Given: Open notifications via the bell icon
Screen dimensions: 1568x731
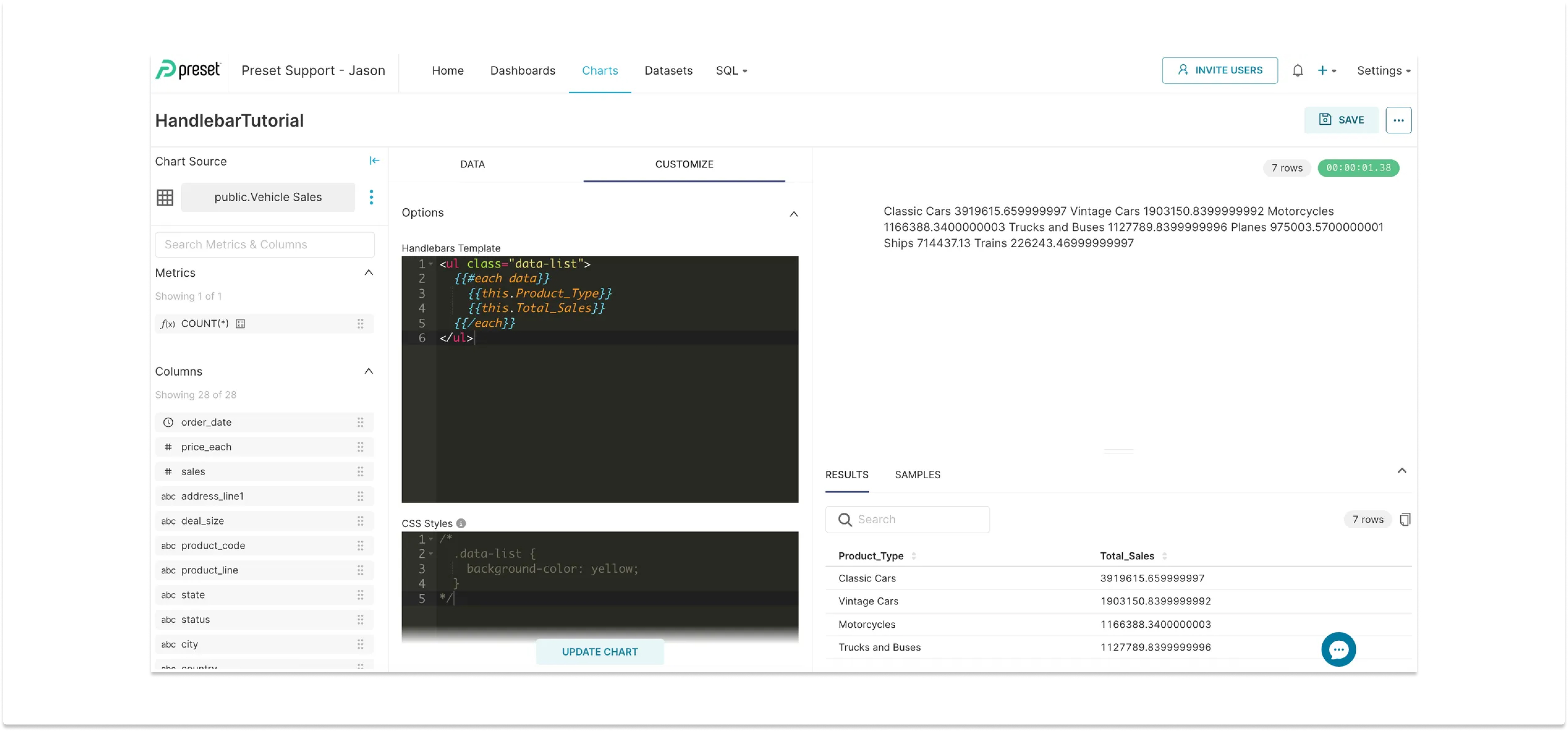Looking at the screenshot, I should 1298,70.
